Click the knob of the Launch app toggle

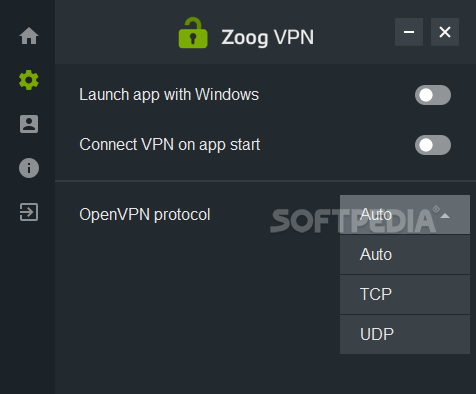[426, 95]
